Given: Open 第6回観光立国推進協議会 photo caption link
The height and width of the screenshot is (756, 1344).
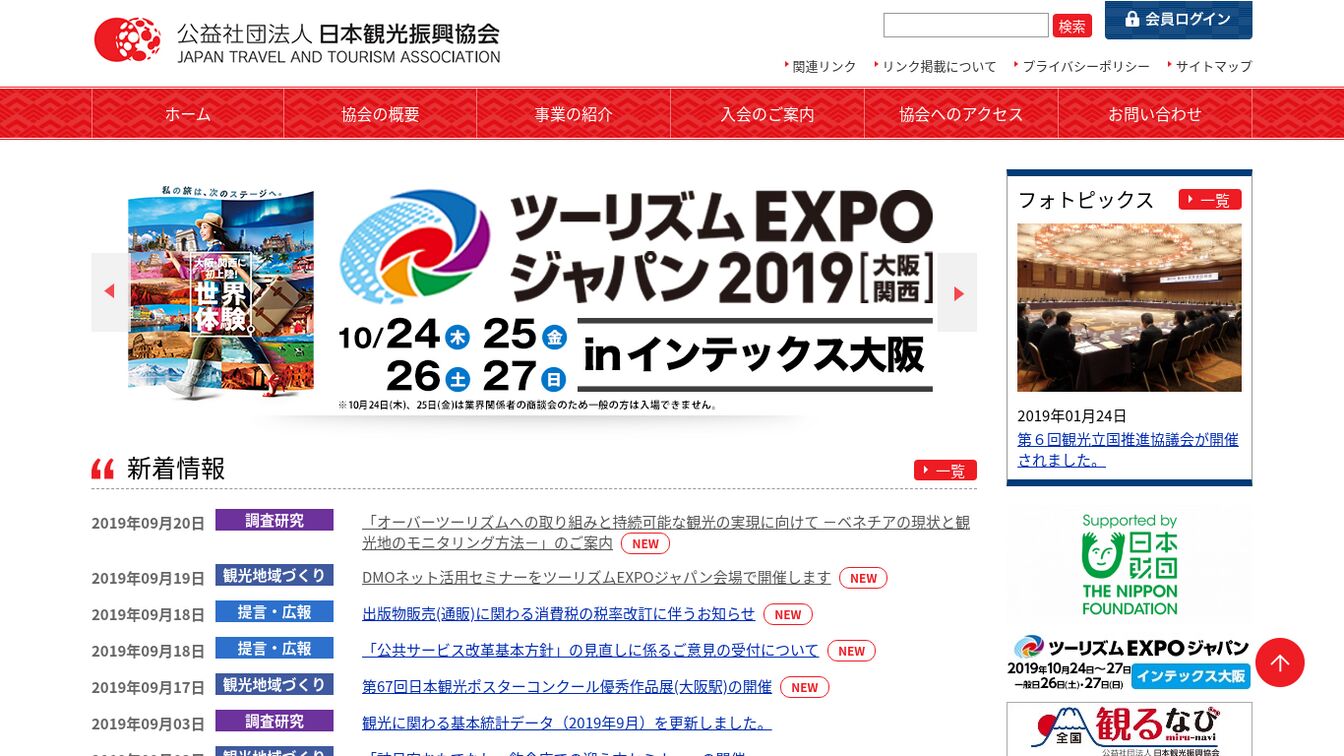Looking at the screenshot, I should [1128, 450].
